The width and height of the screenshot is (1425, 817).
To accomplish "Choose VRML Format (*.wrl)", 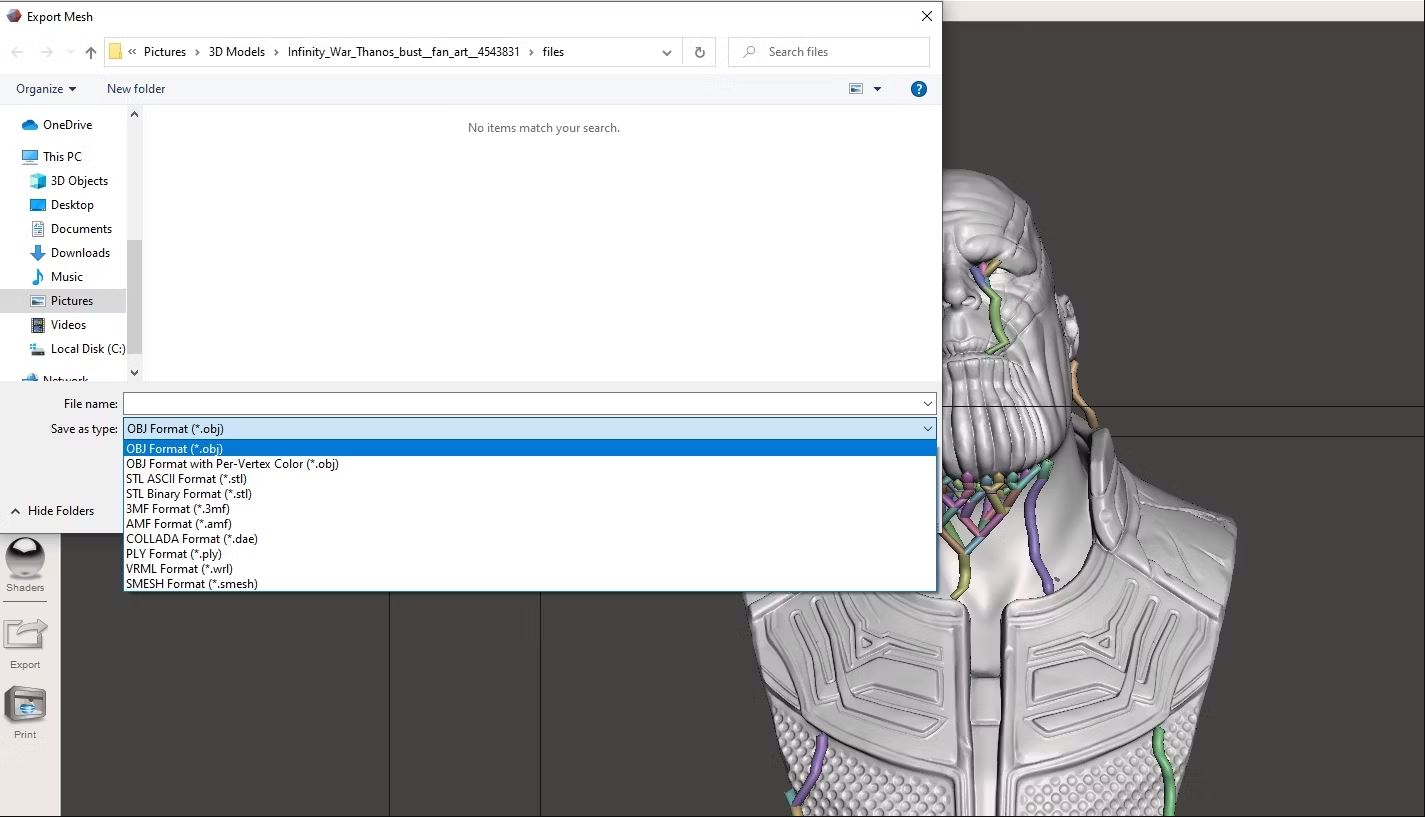I will 530,569.
